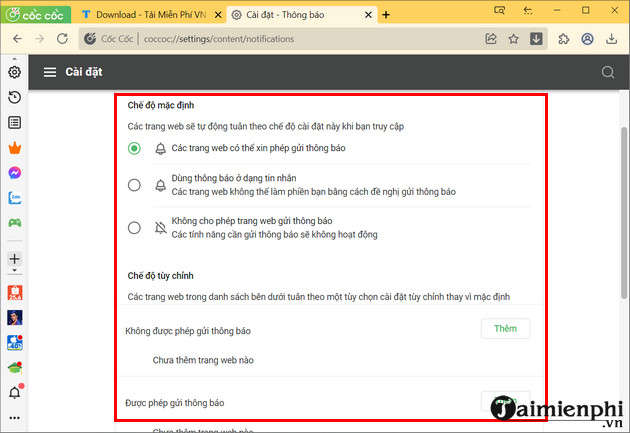Click Thêm button for blocked notifications
This screenshot has width=630, height=433.
(x=505, y=328)
